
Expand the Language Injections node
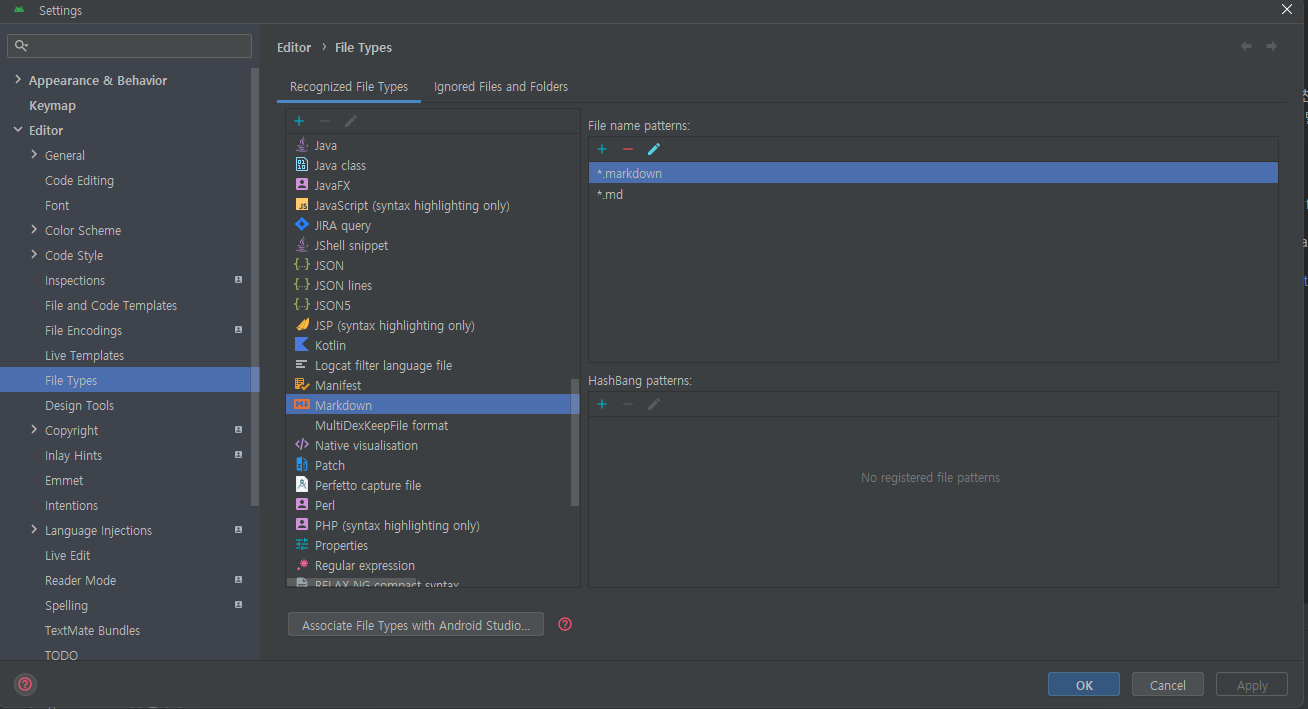tap(34, 530)
